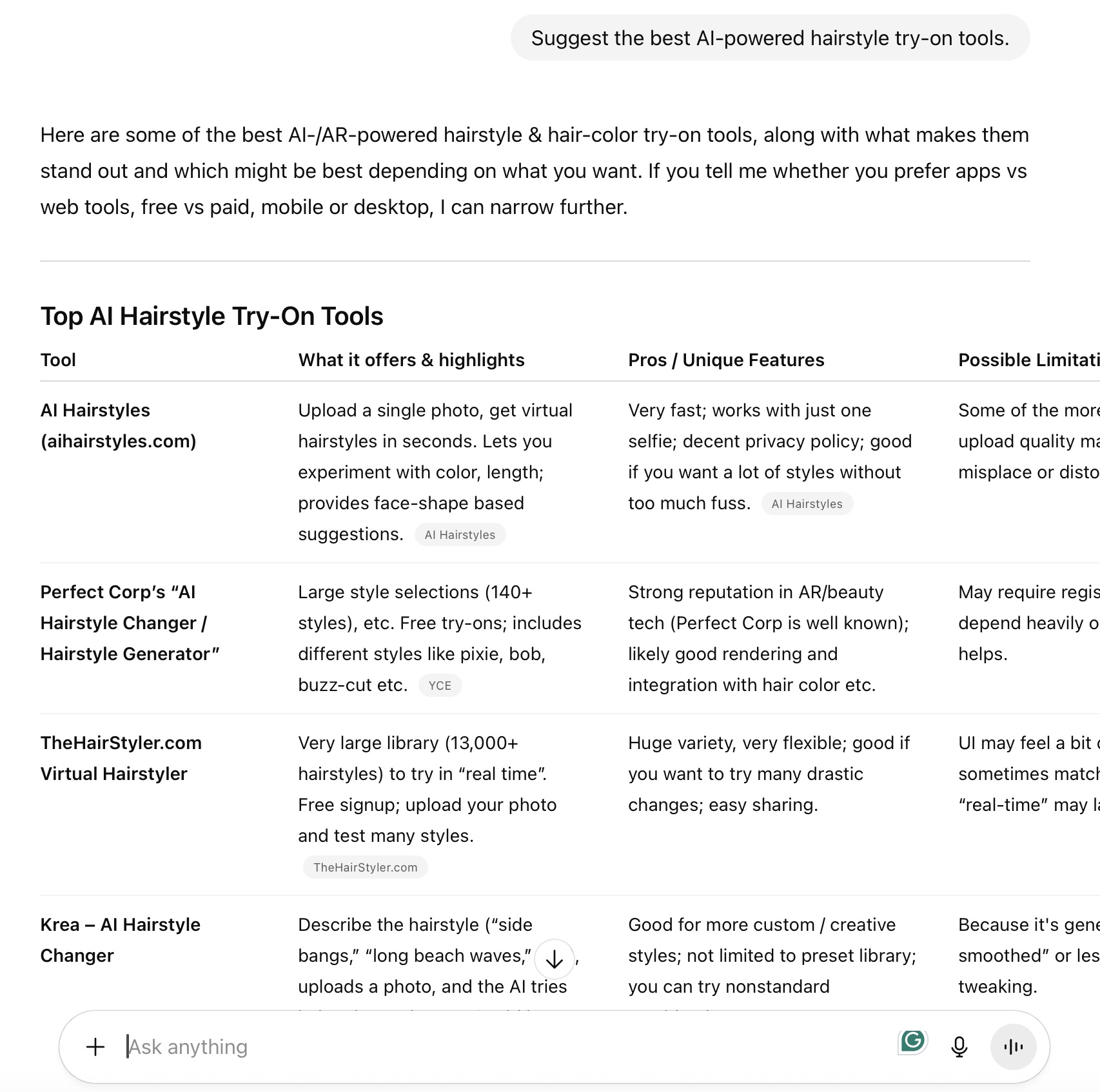The image size is (1100, 1092).
Task: Select the Top AI Hairstyle Try-On Tools heading
Action: (211, 316)
